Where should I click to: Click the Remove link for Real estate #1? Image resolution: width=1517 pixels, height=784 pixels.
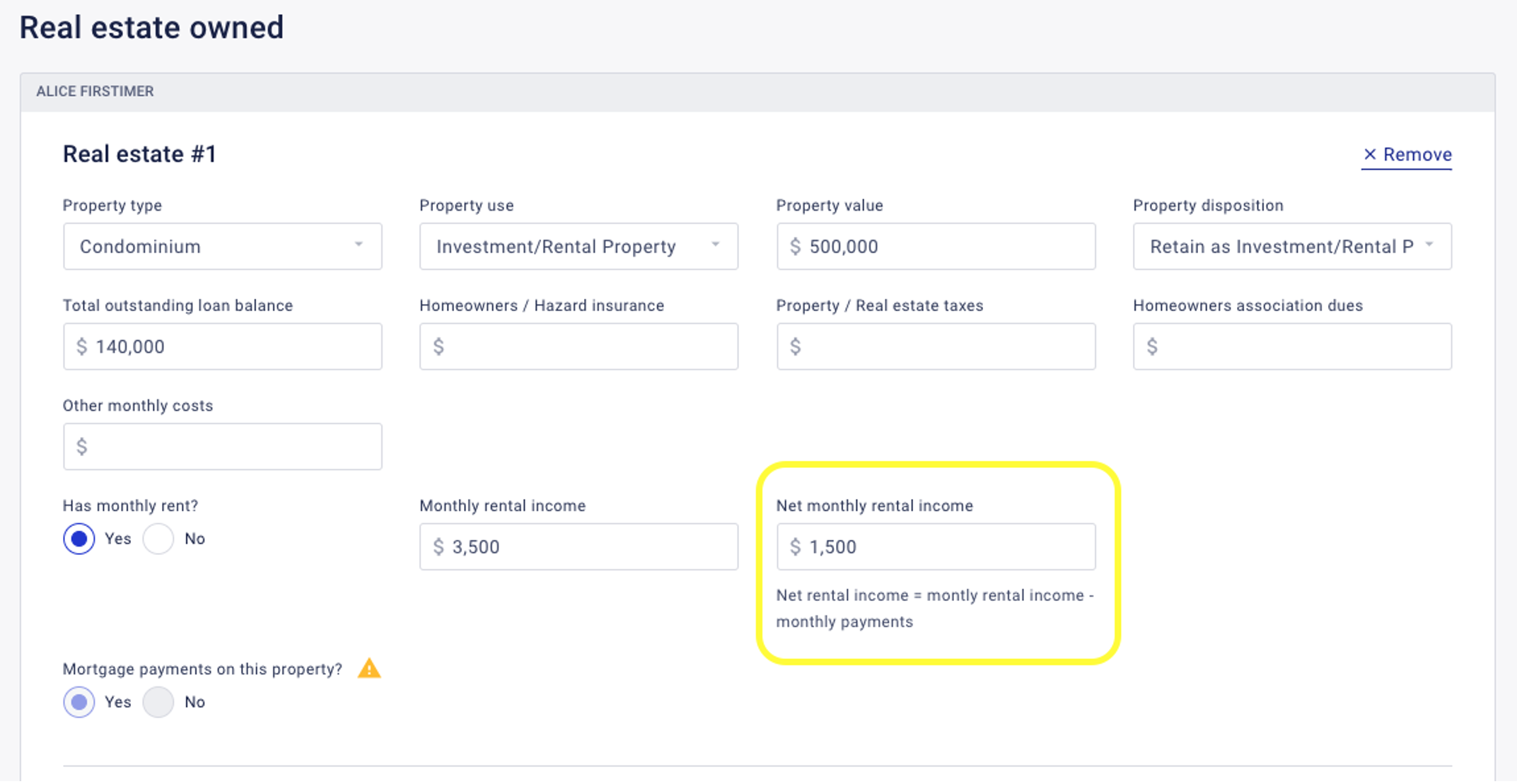[x=1417, y=154]
